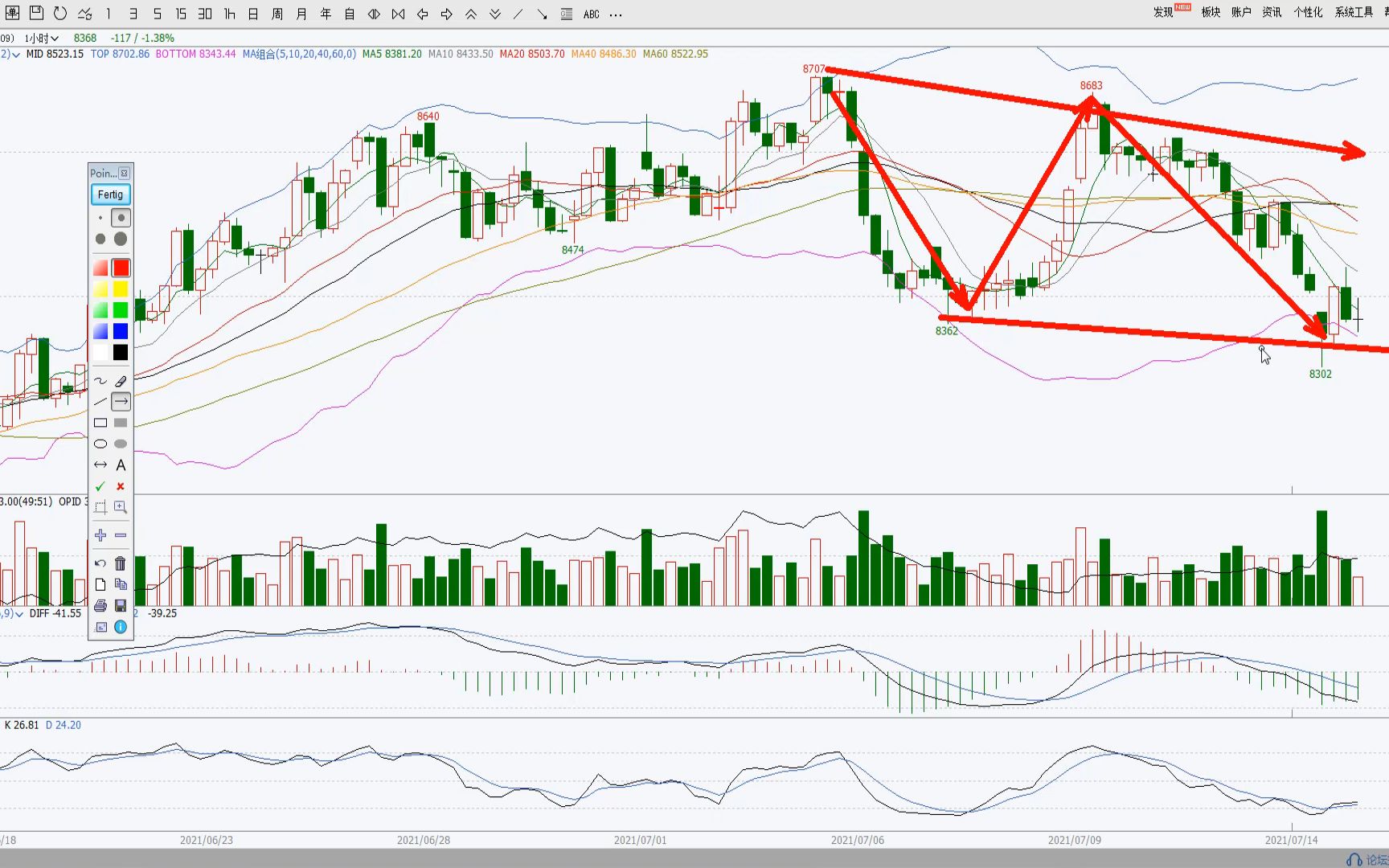
Task: Choose the solid blue color swatch
Action: 121,331
